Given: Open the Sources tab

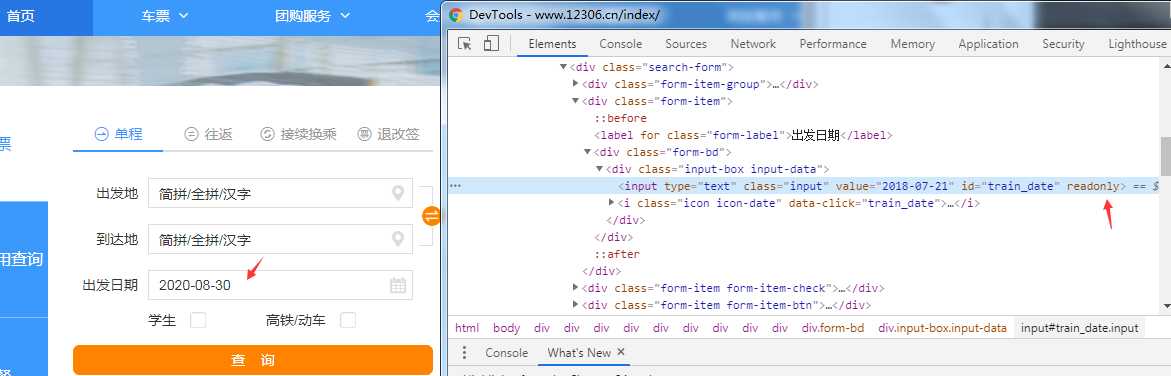Looking at the screenshot, I should point(686,44).
